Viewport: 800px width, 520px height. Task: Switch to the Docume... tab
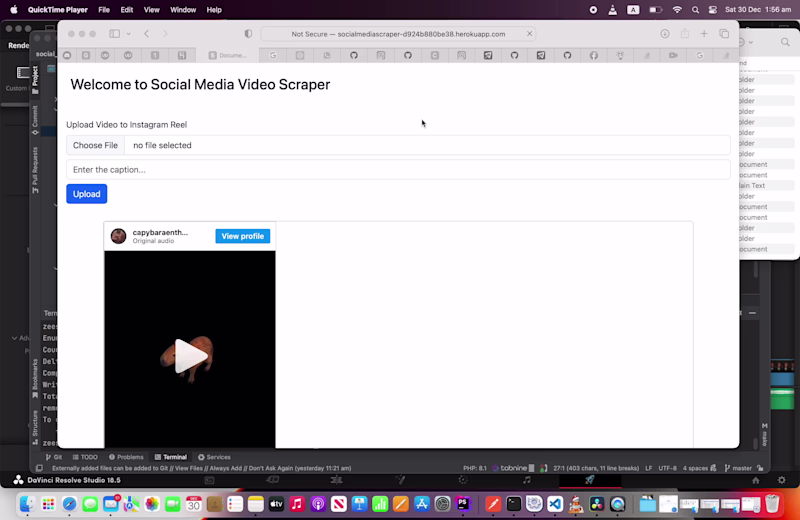tap(228, 55)
